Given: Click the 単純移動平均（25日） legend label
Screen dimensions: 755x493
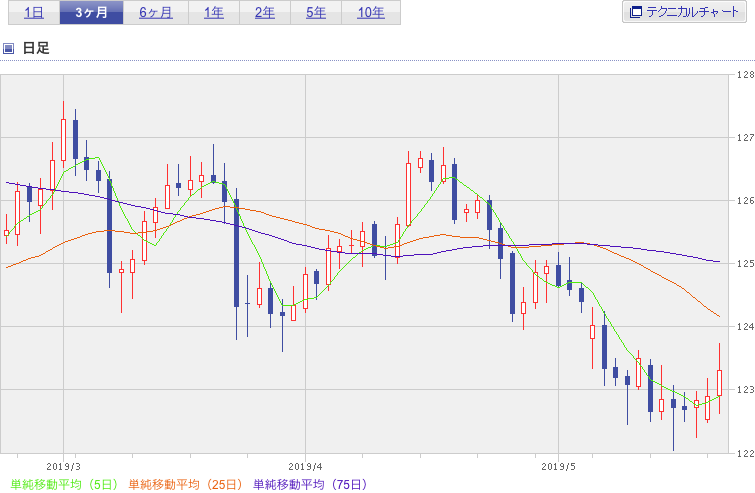Looking at the screenshot, I should (x=185, y=484).
